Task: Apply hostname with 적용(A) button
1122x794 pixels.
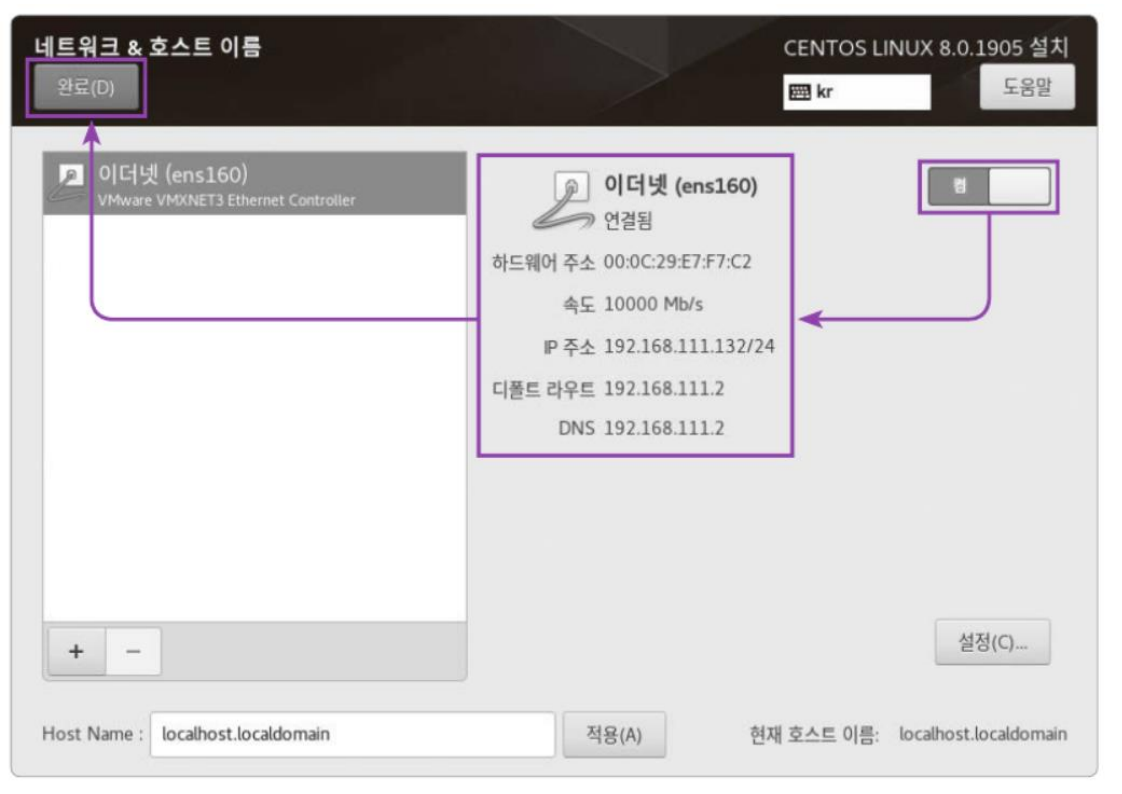Action: click(x=614, y=734)
